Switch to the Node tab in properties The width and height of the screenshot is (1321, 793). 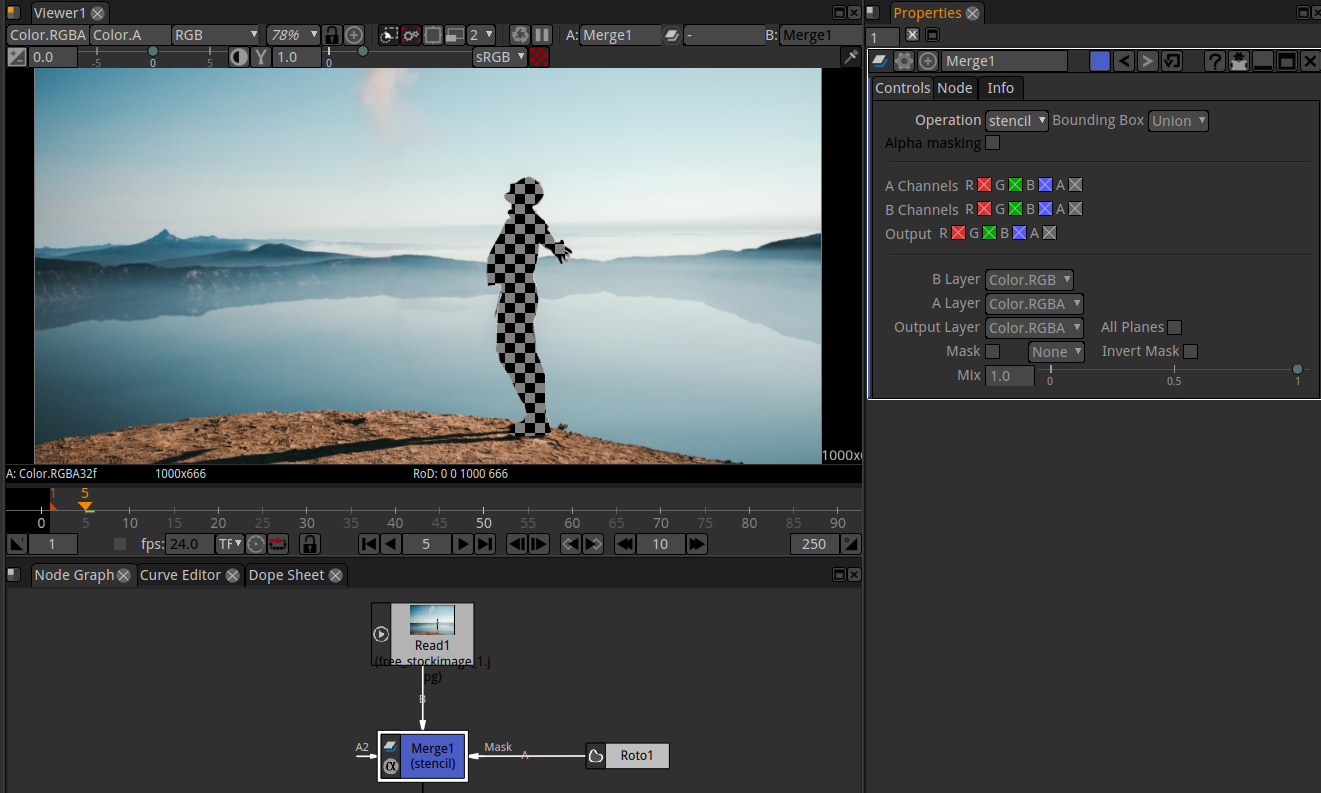tap(955, 88)
